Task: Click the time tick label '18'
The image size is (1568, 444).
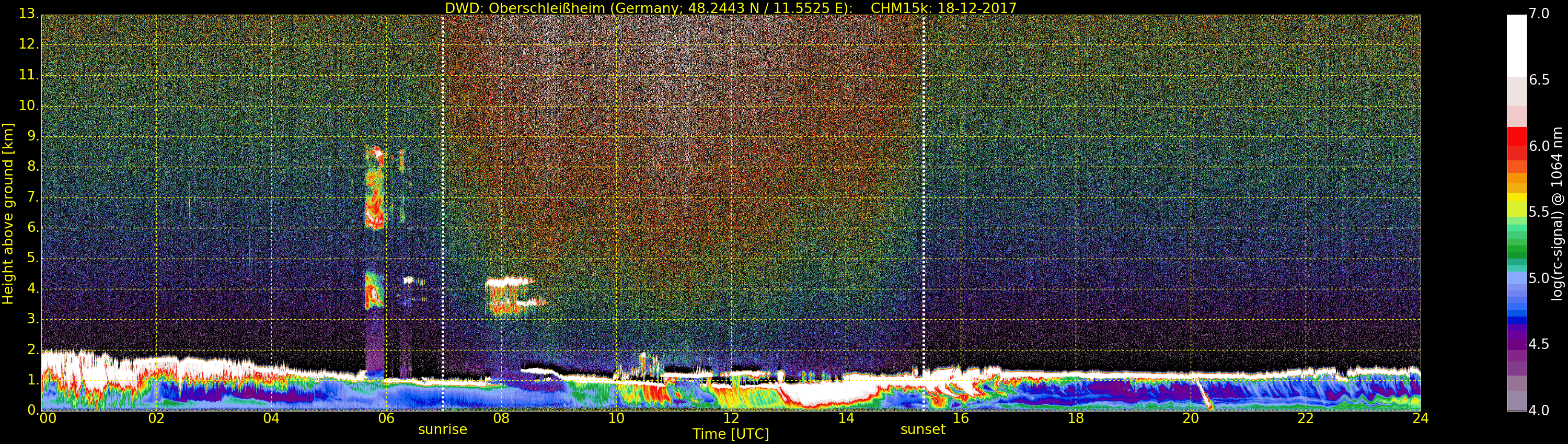Action: click(x=1076, y=418)
